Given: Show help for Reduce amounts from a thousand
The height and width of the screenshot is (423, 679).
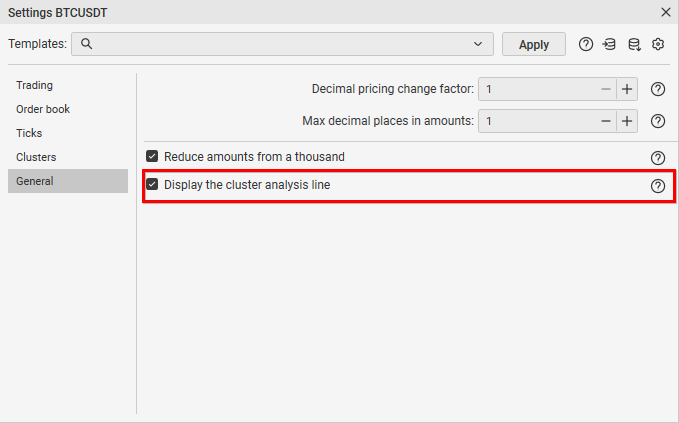Looking at the screenshot, I should coord(658,158).
